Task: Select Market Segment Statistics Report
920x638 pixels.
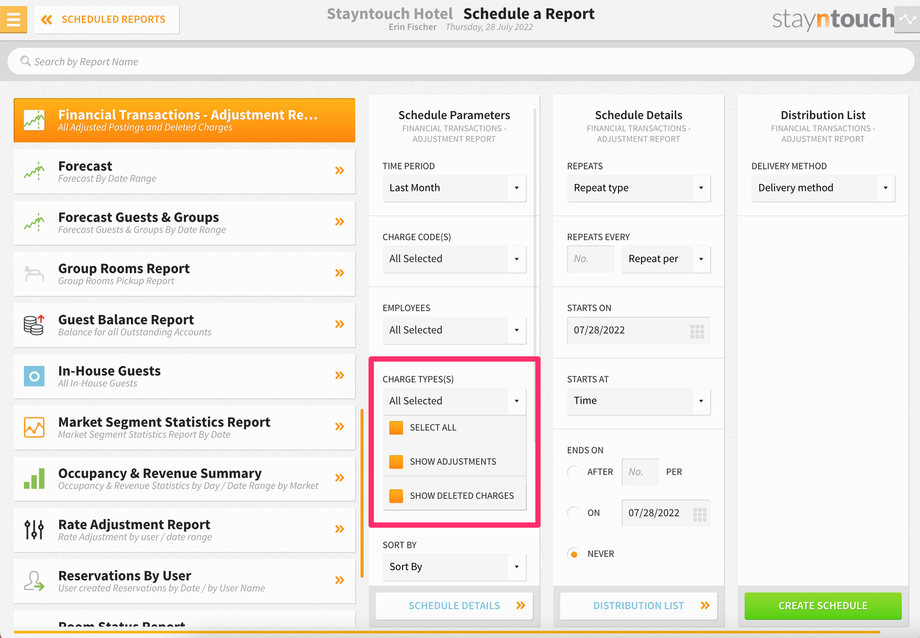Action: coord(184,427)
